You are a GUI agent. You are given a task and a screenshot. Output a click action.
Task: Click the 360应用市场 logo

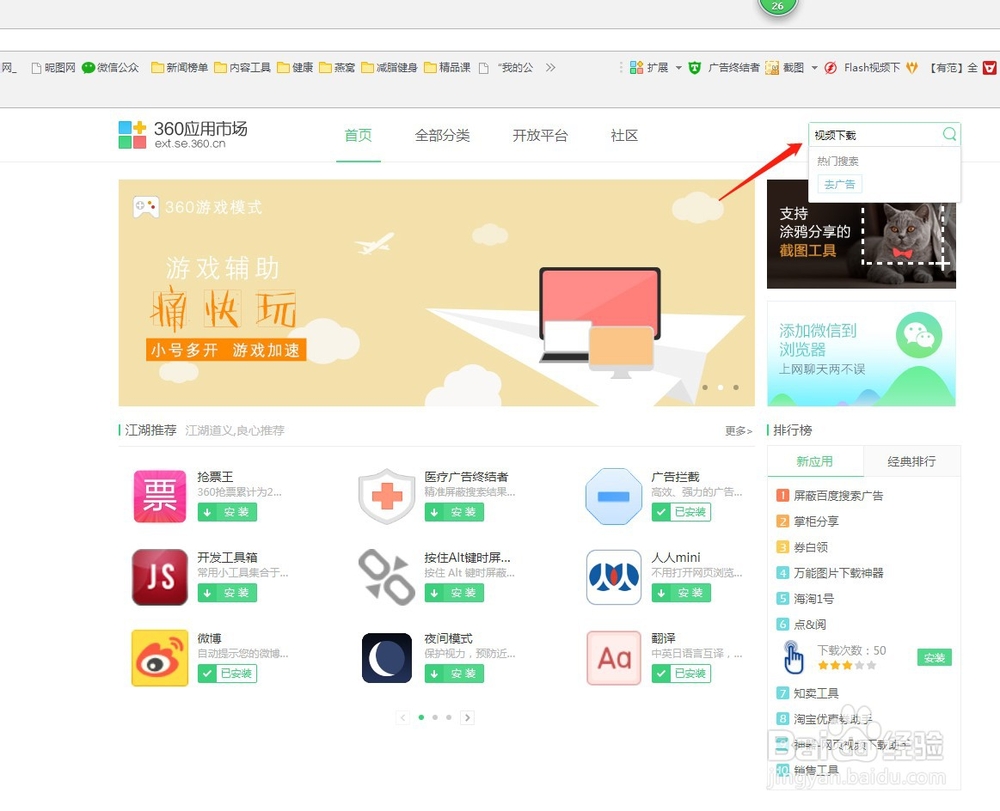point(183,135)
